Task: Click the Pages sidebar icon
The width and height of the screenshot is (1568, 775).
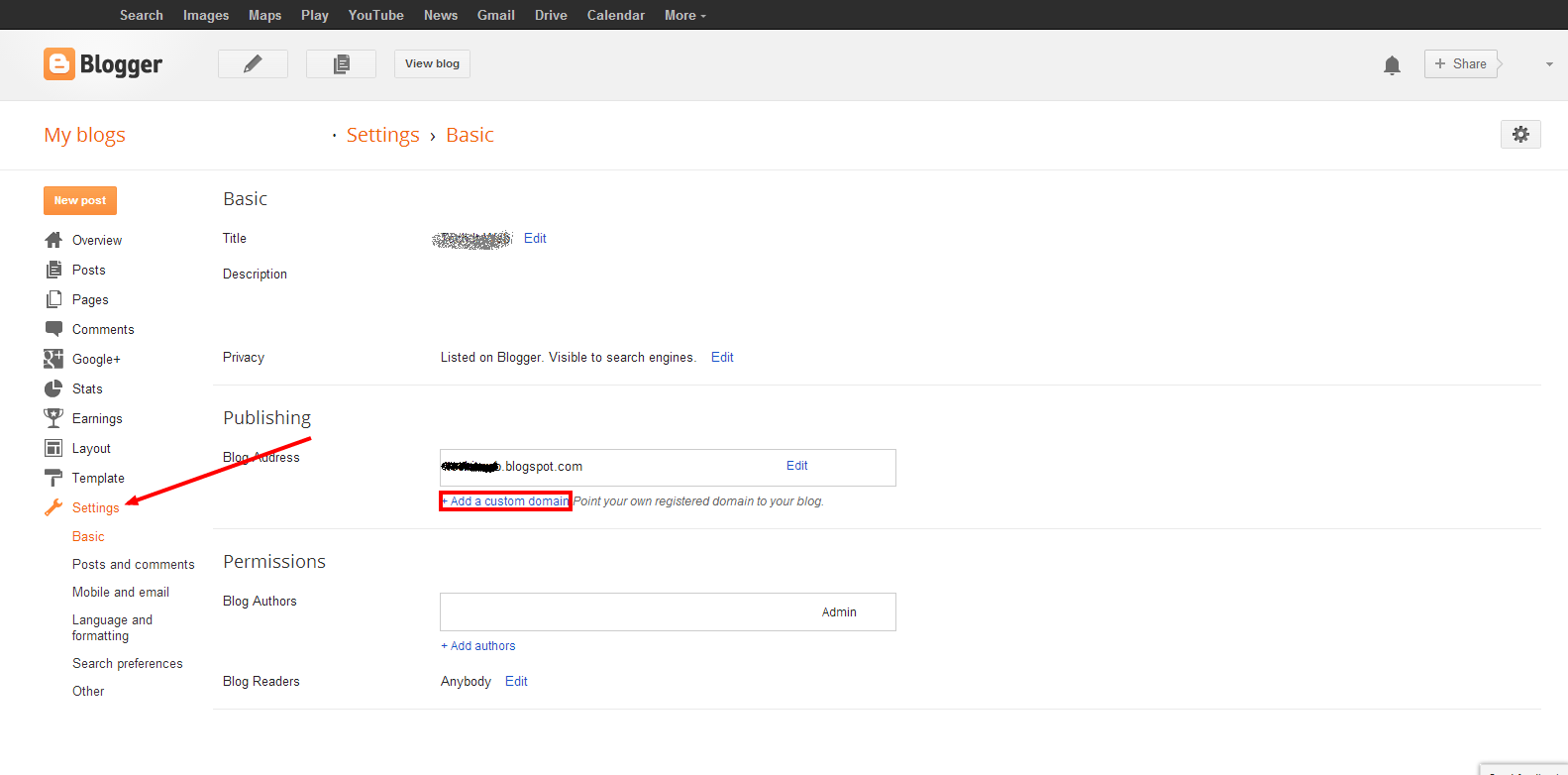Action: point(53,299)
